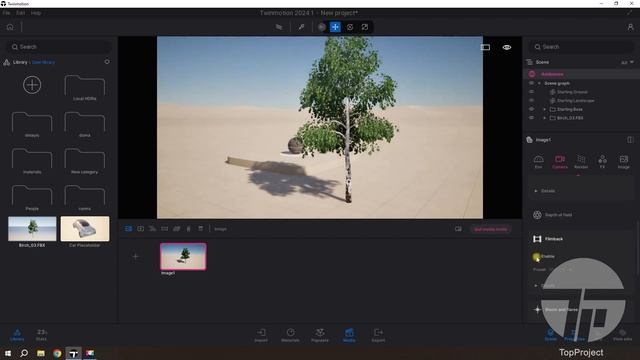Expand Details under the Camera tab

pos(544,191)
